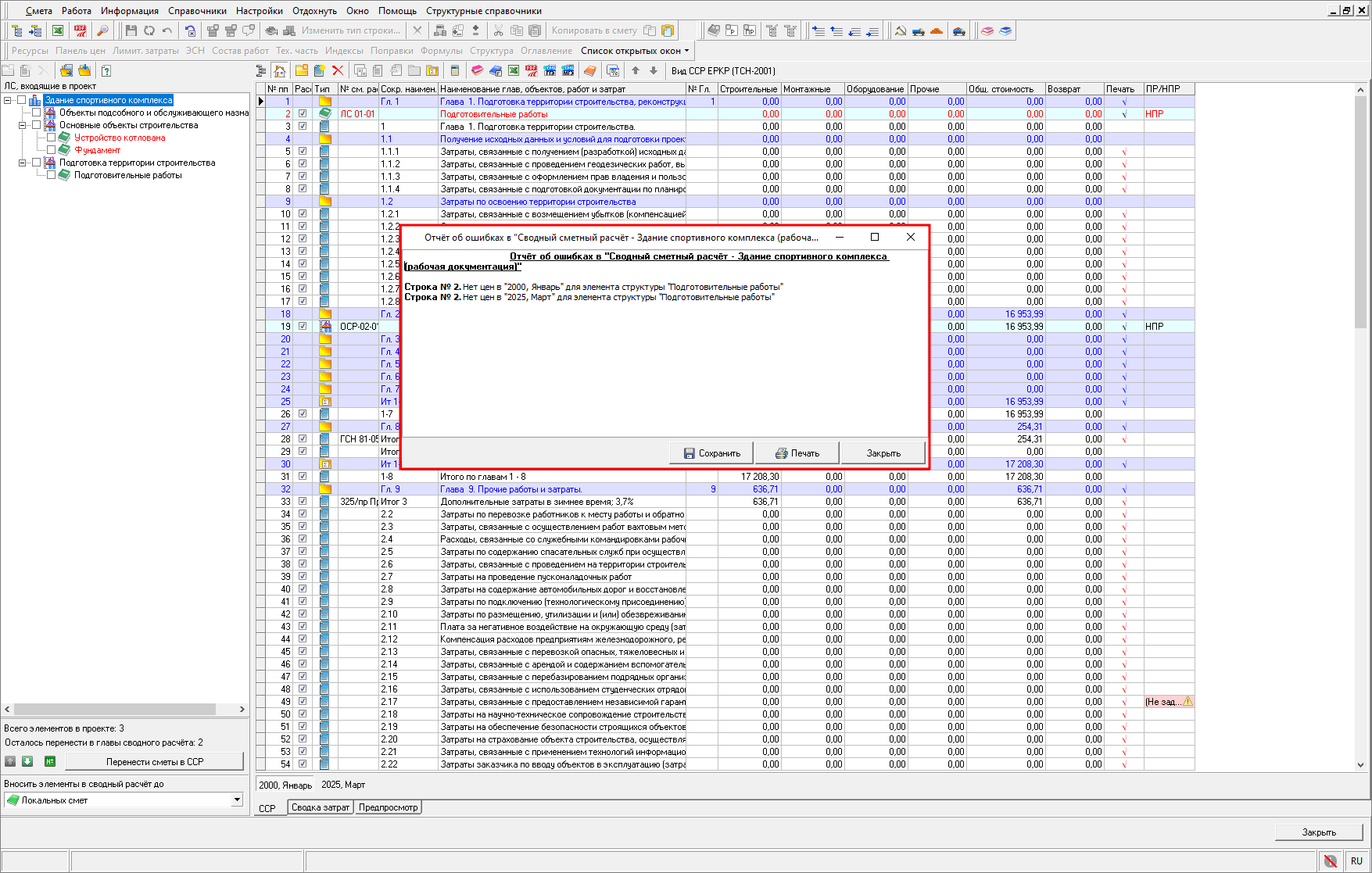Click the hammer and sickle icon

click(x=901, y=30)
